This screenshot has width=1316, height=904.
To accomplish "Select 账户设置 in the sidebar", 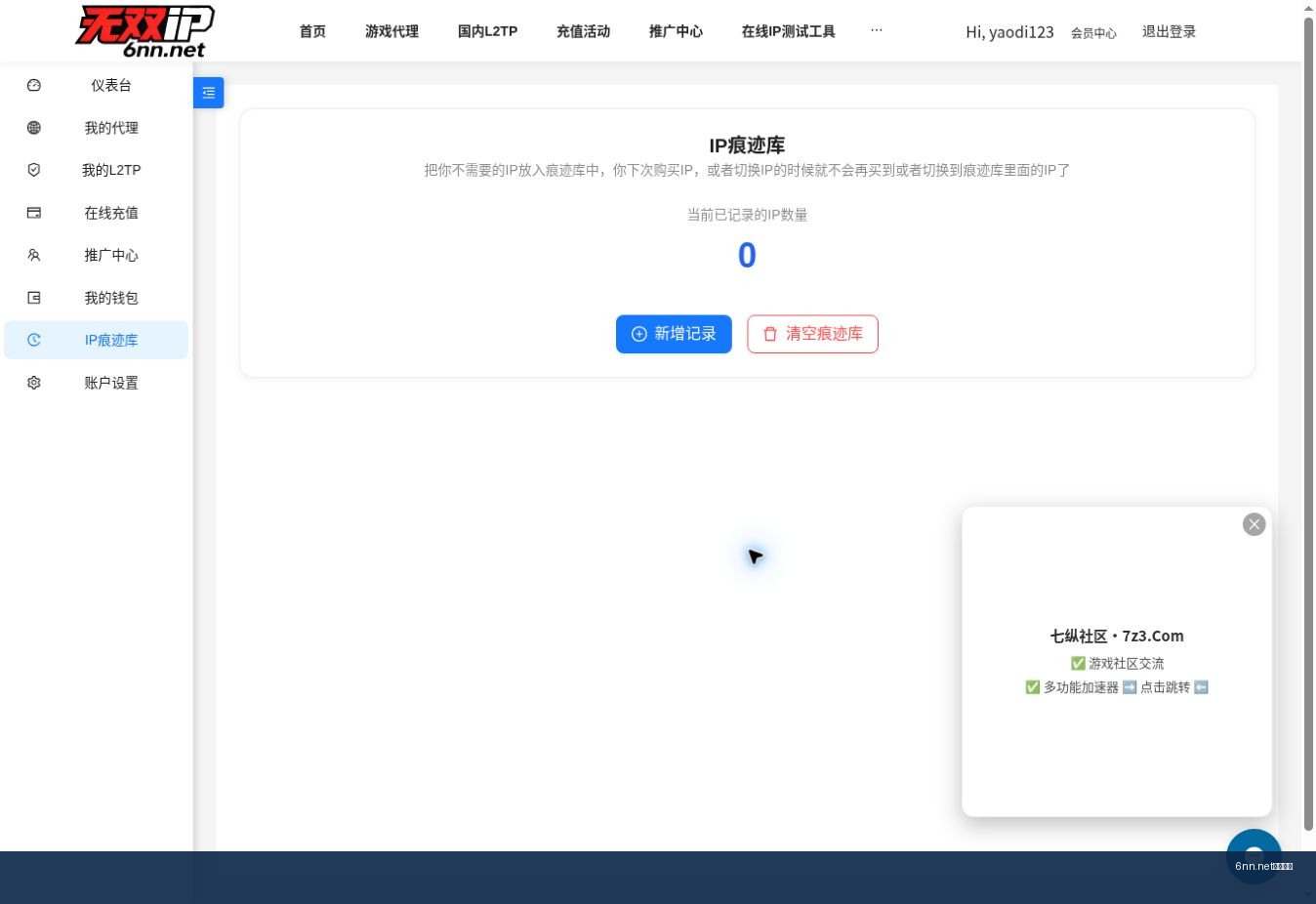I will (x=96, y=383).
